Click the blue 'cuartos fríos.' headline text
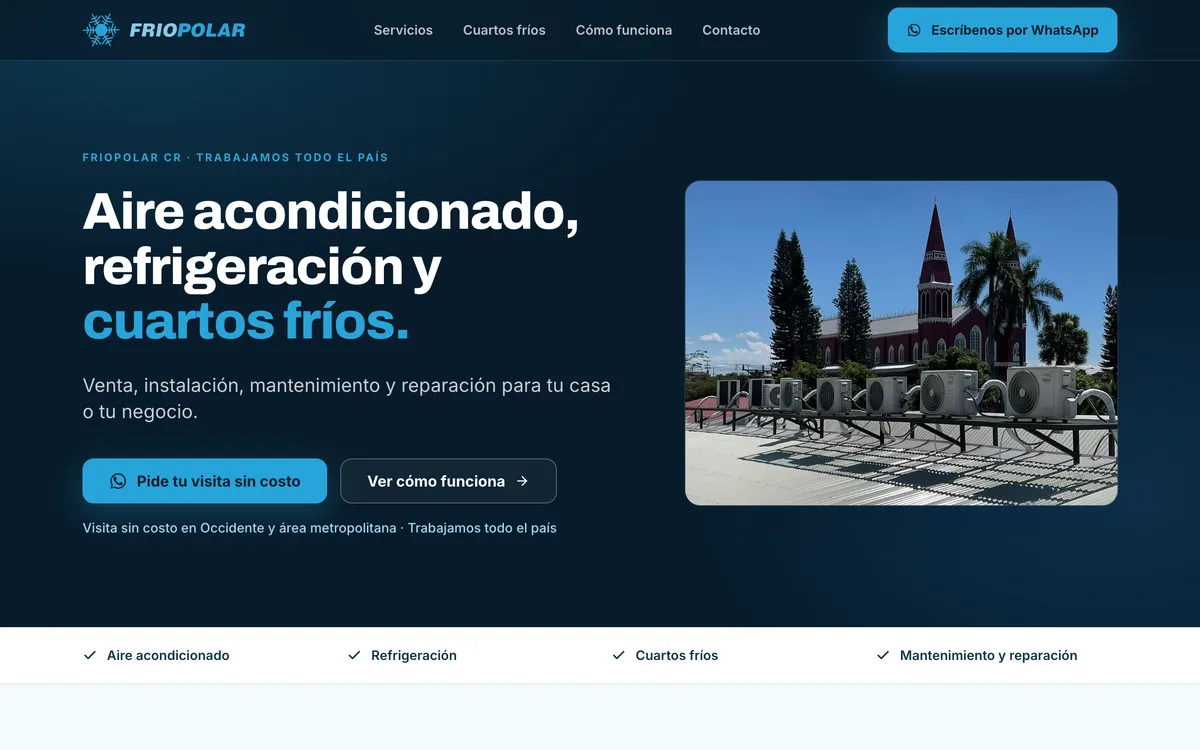The image size is (1200, 750). (246, 321)
